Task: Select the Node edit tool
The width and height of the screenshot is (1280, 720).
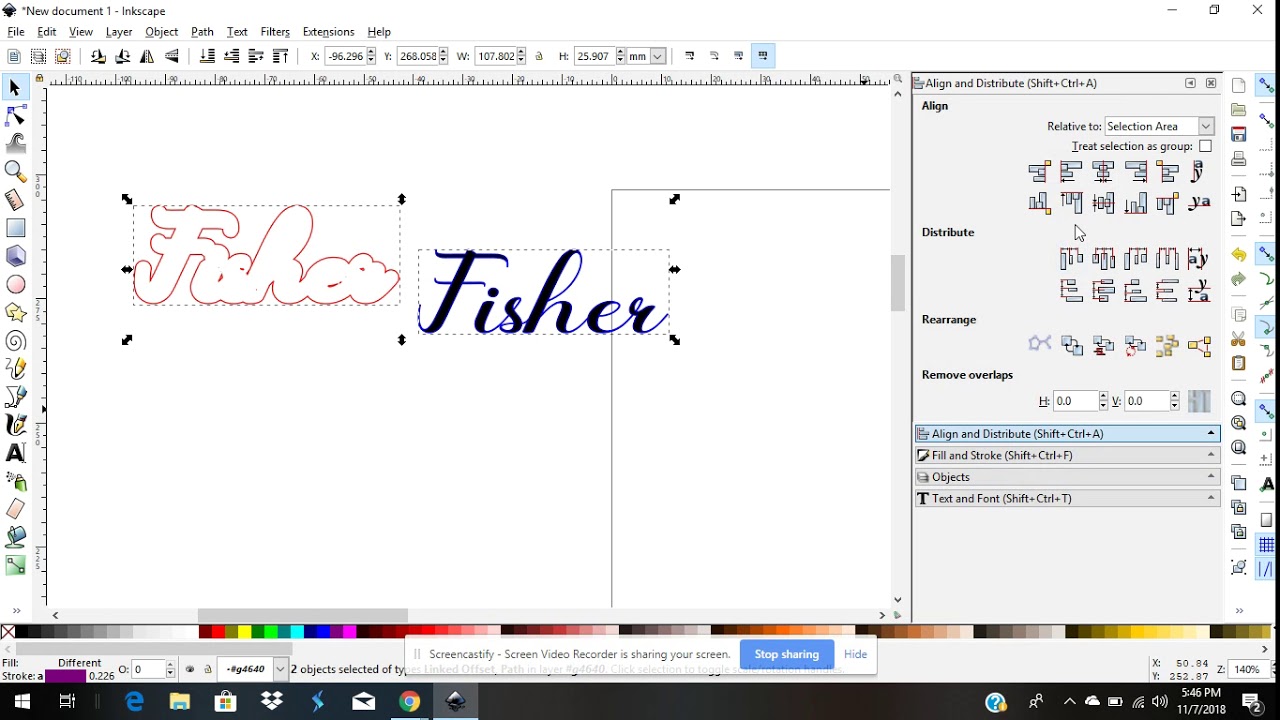Action: pyautogui.click(x=15, y=116)
